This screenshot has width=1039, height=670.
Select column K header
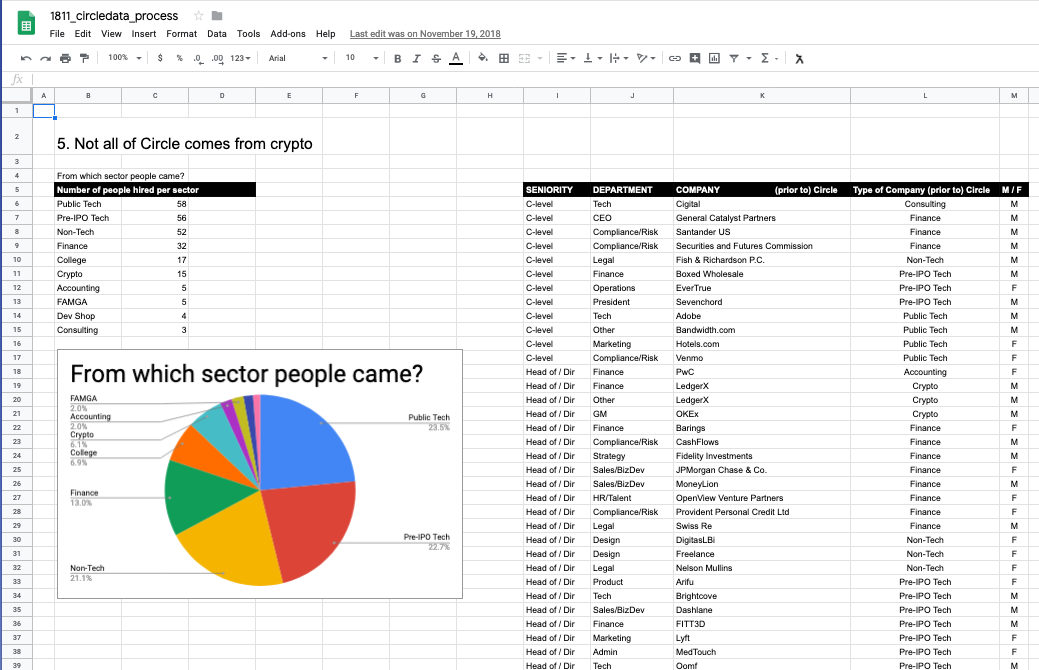pyautogui.click(x=762, y=95)
